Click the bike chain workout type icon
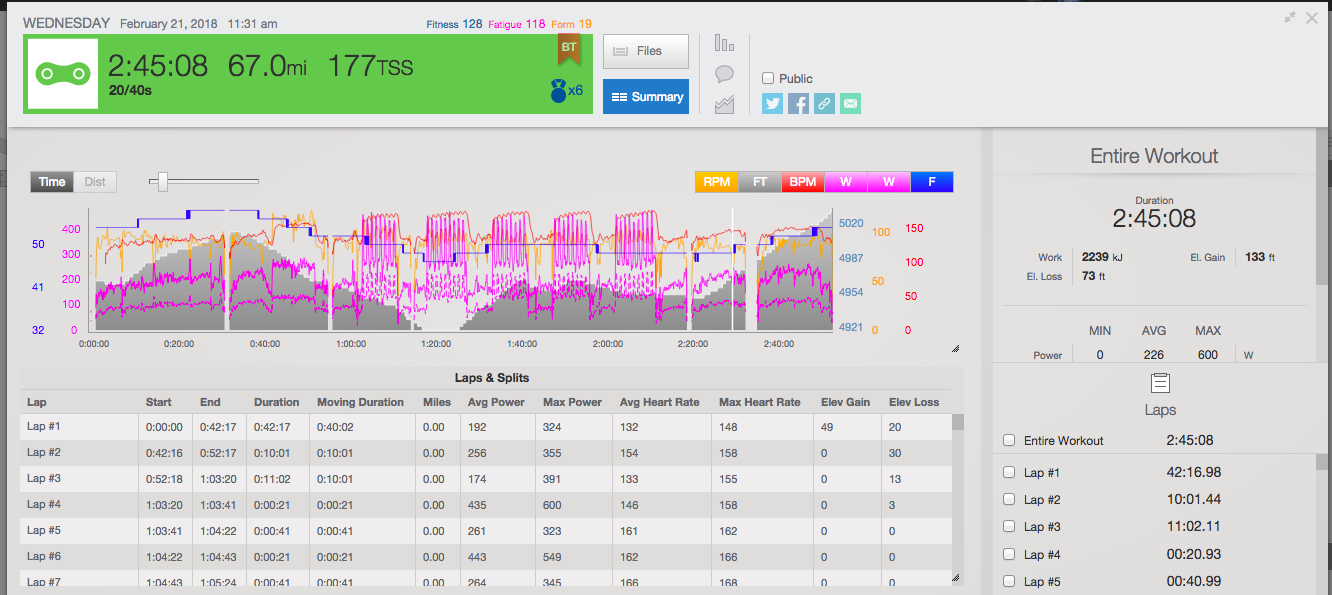The width and height of the screenshot is (1332, 595). click(62, 74)
